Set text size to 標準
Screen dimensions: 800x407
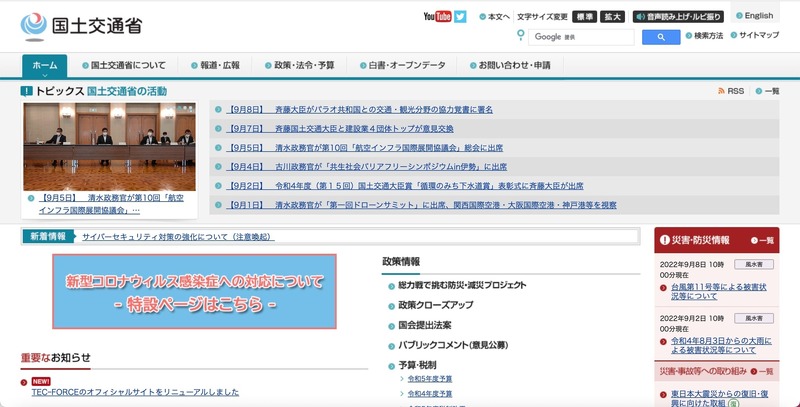[x=585, y=16]
